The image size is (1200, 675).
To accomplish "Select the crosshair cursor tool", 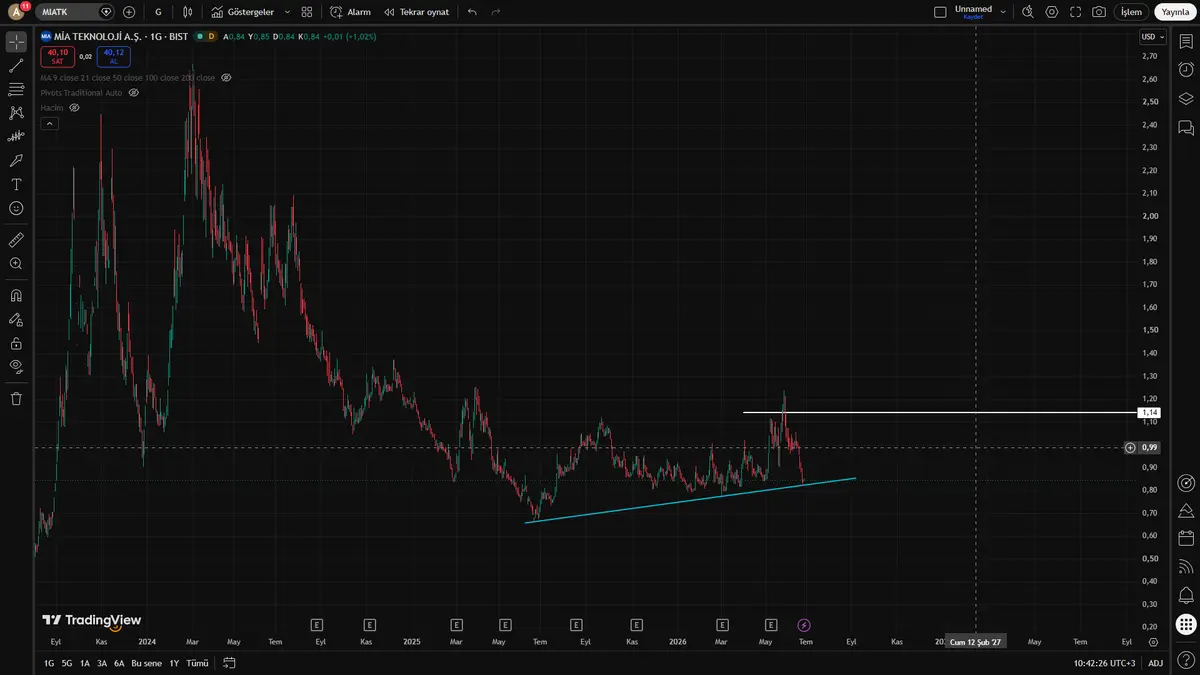I will (16, 42).
